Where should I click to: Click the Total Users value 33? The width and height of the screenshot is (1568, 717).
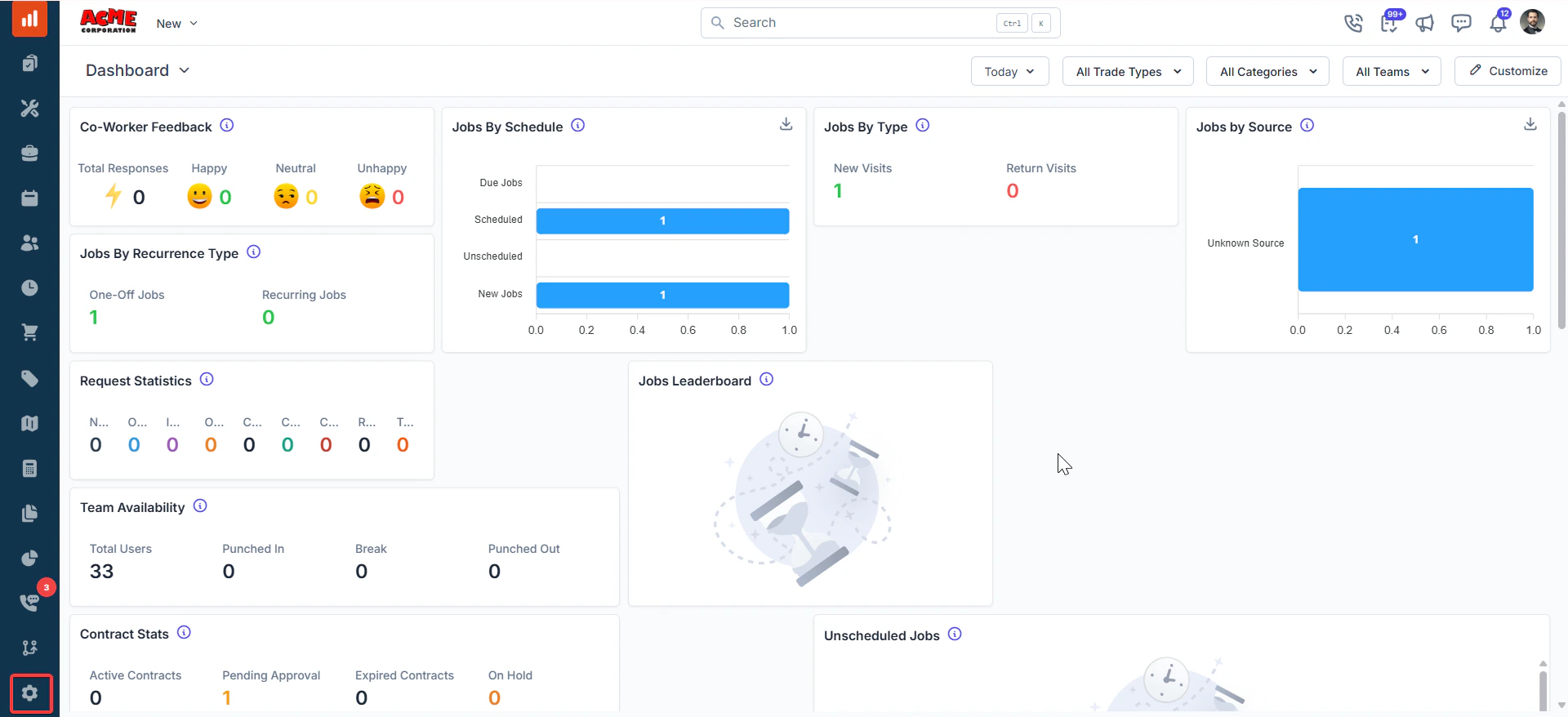tap(102, 572)
